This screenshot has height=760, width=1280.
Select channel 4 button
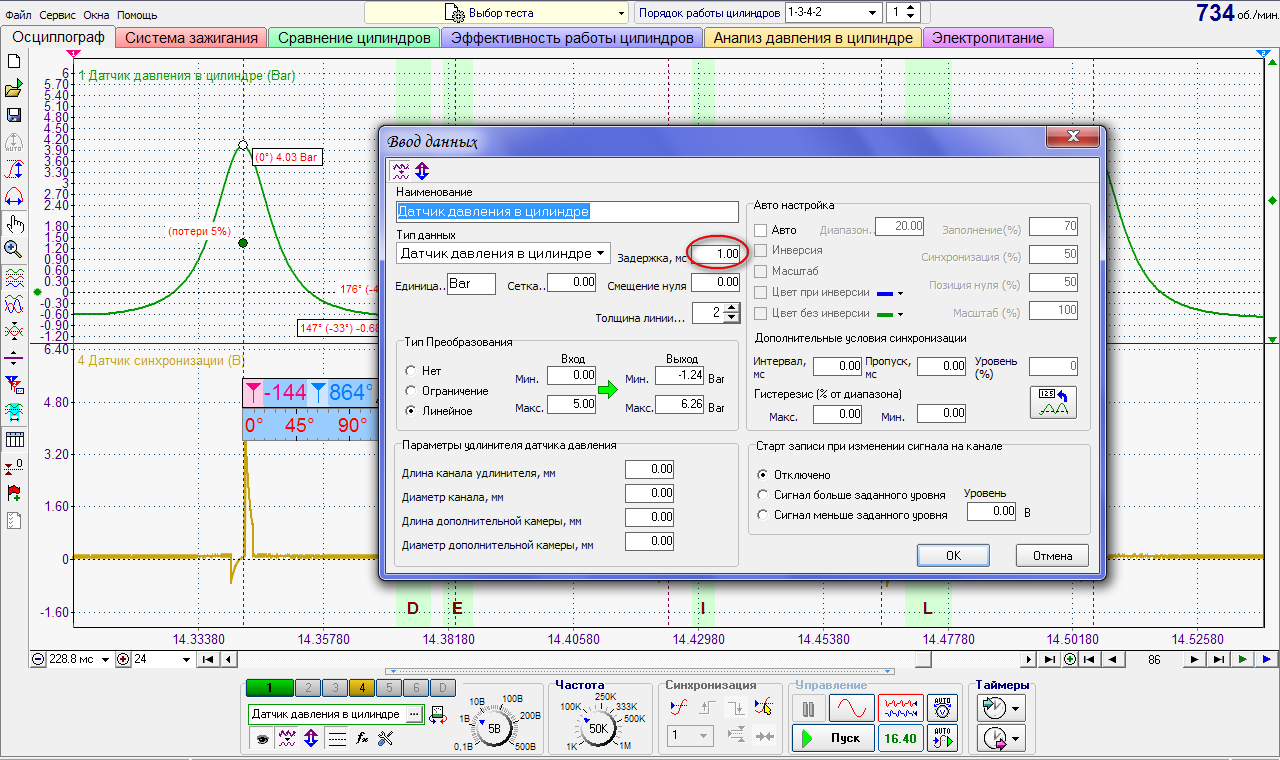(361, 688)
